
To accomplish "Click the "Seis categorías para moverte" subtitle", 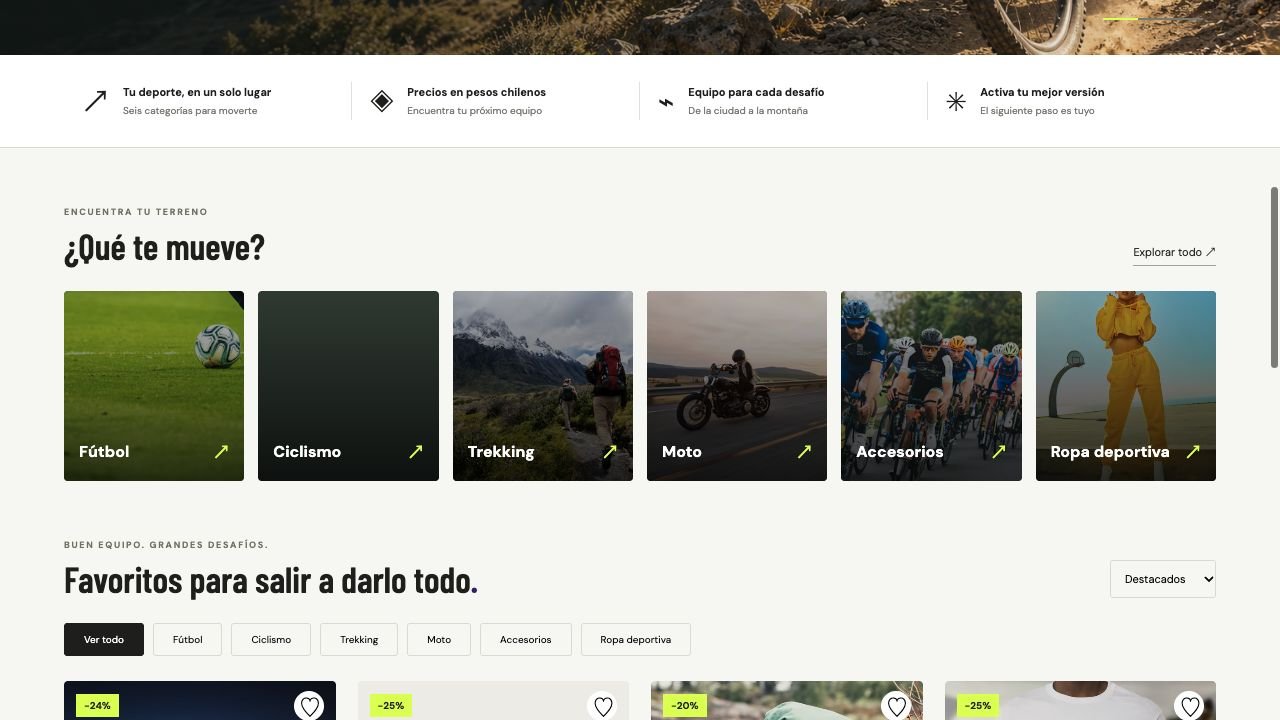I will (x=190, y=111).
